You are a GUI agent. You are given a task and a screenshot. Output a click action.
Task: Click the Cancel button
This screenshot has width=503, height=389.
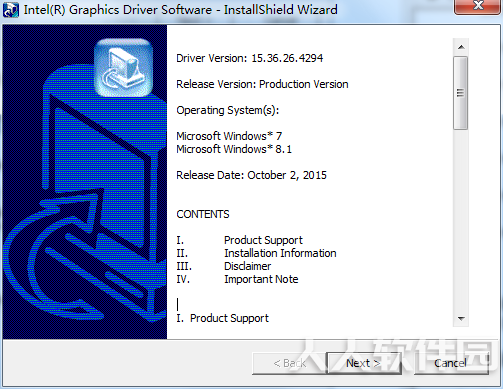coord(451,363)
